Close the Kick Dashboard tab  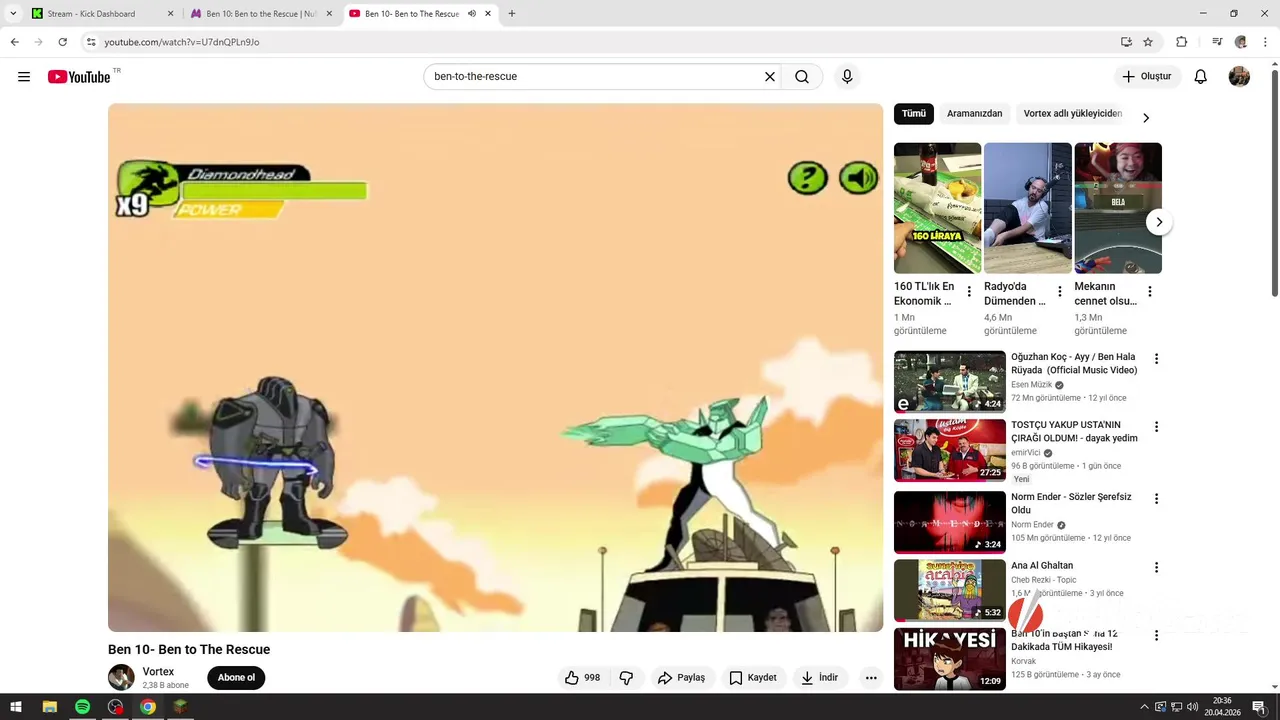click(170, 14)
